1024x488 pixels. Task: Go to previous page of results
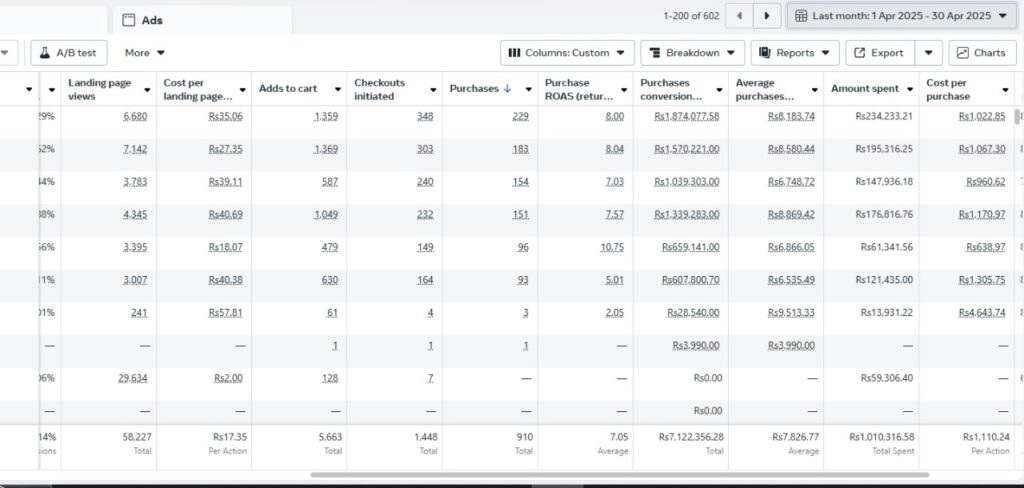tap(739, 16)
